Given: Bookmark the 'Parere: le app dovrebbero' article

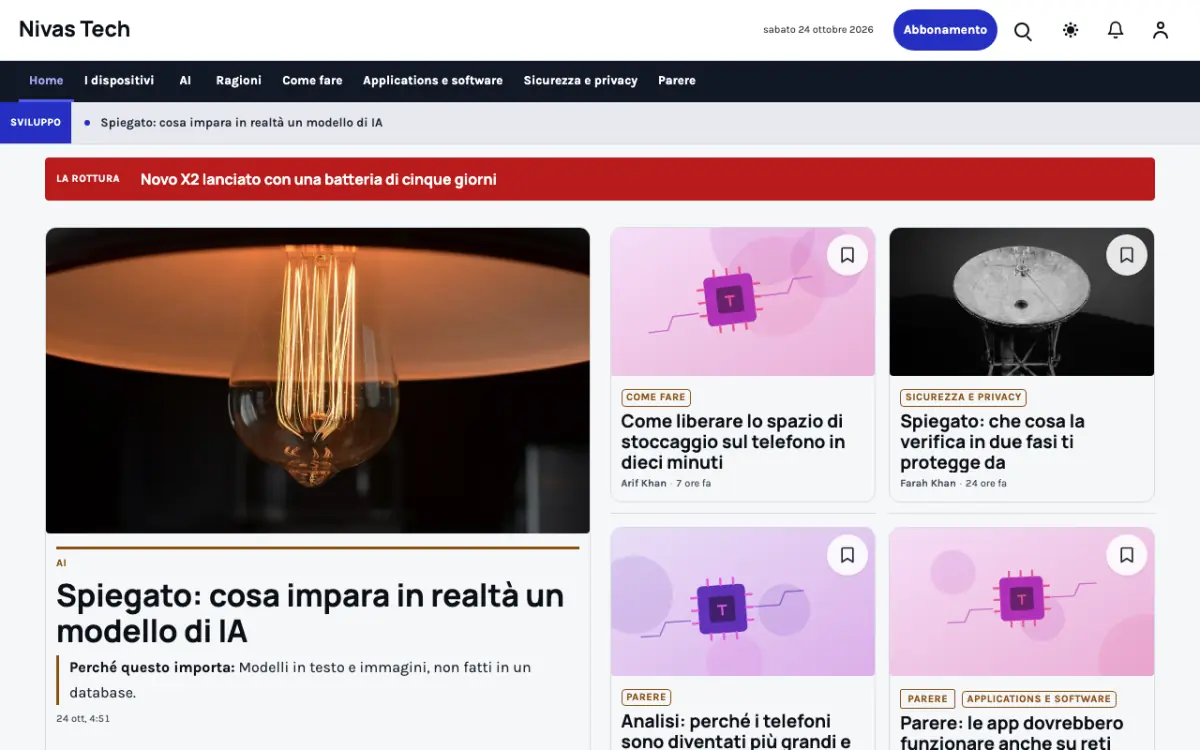Looking at the screenshot, I should pyautogui.click(x=1126, y=554).
